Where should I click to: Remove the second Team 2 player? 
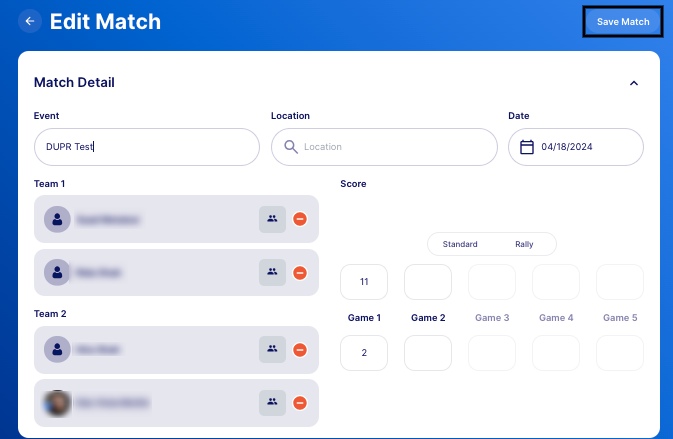[300, 403]
